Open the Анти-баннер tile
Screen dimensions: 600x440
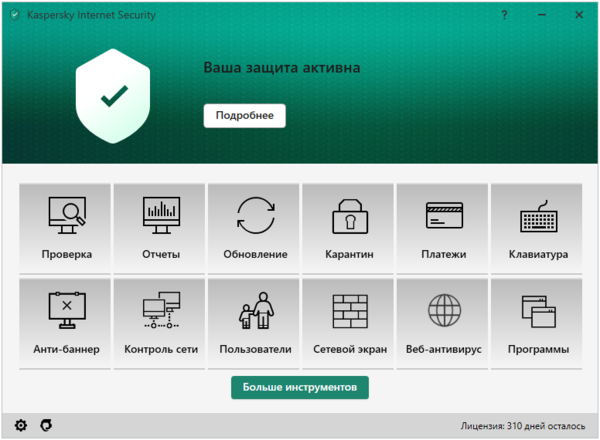(x=65, y=323)
